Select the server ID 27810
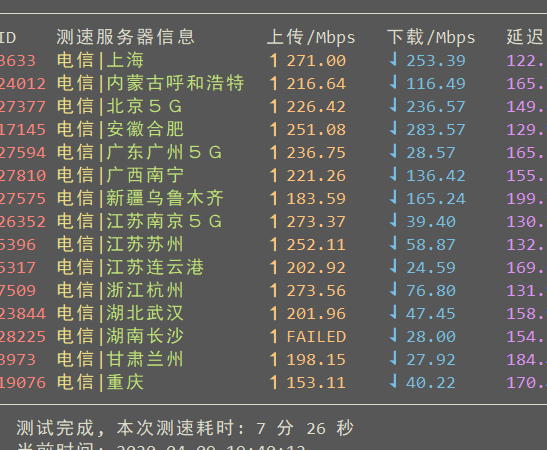 (23, 176)
